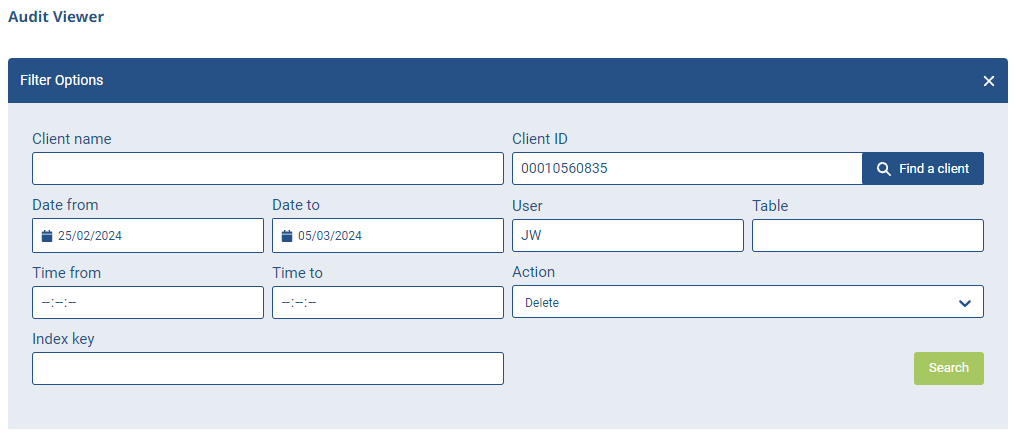Focus the Index key input field
Viewport: 1016px width, 434px height.
268,369
